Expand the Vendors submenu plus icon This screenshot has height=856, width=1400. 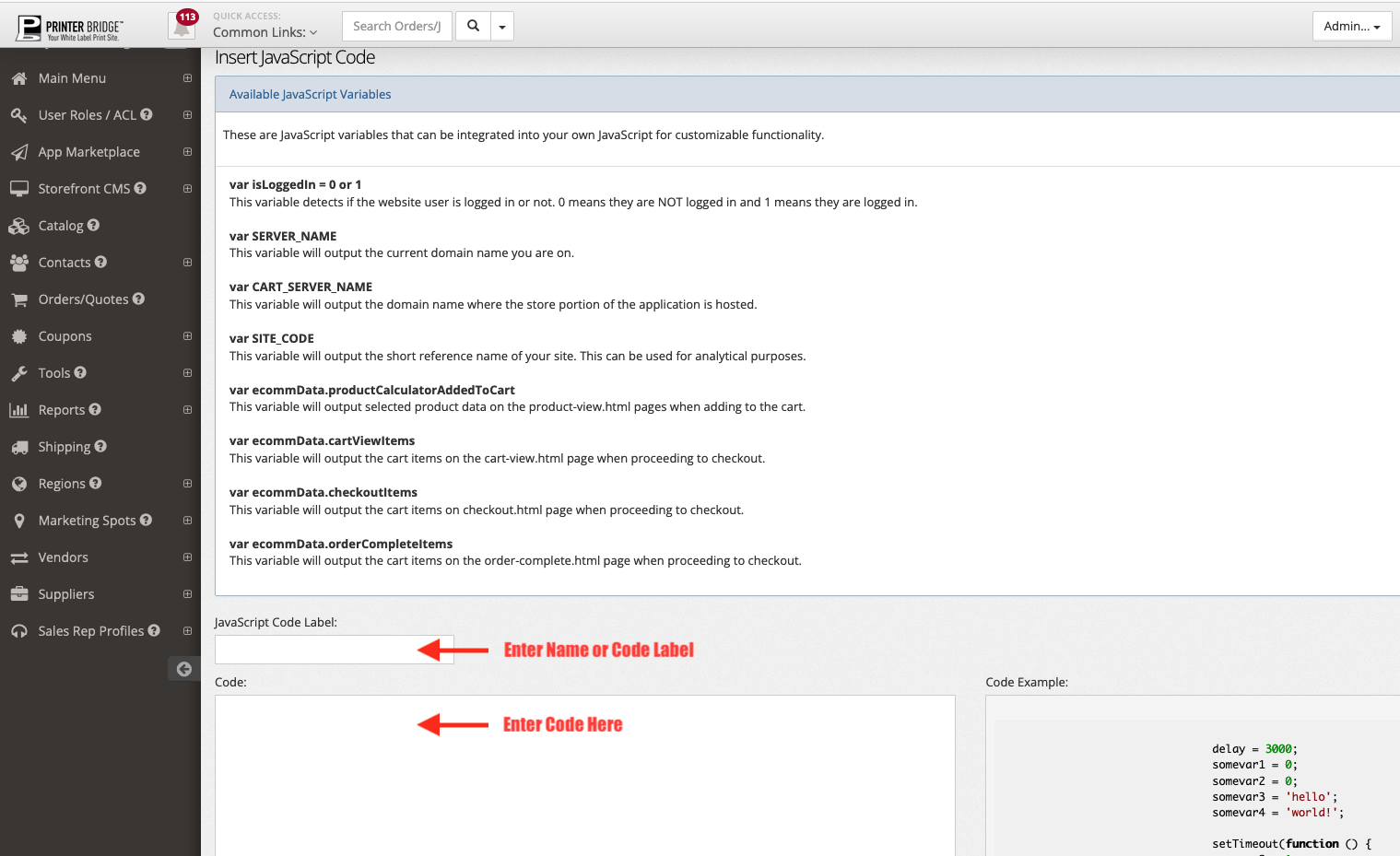187,557
